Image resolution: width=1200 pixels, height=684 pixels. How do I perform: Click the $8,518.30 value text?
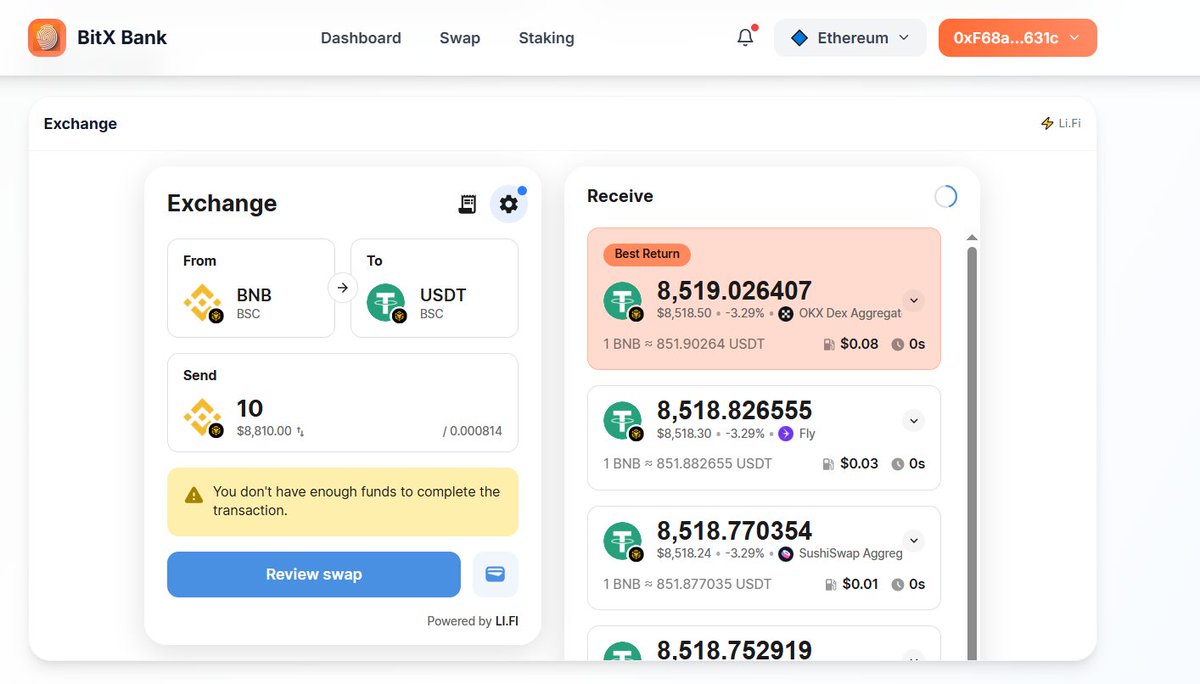pyautogui.click(x=684, y=433)
